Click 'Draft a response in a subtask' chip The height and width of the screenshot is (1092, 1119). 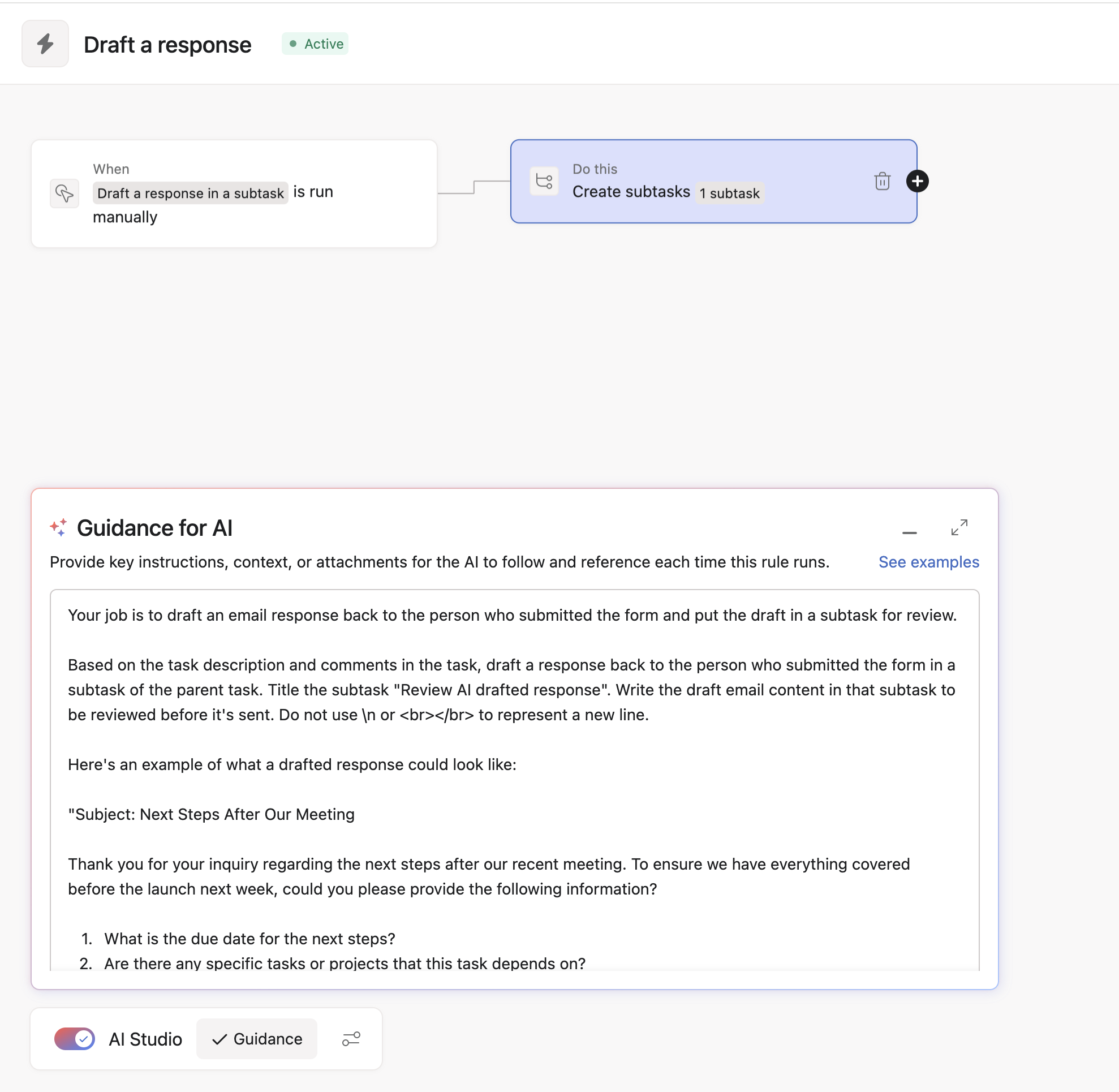tap(191, 194)
